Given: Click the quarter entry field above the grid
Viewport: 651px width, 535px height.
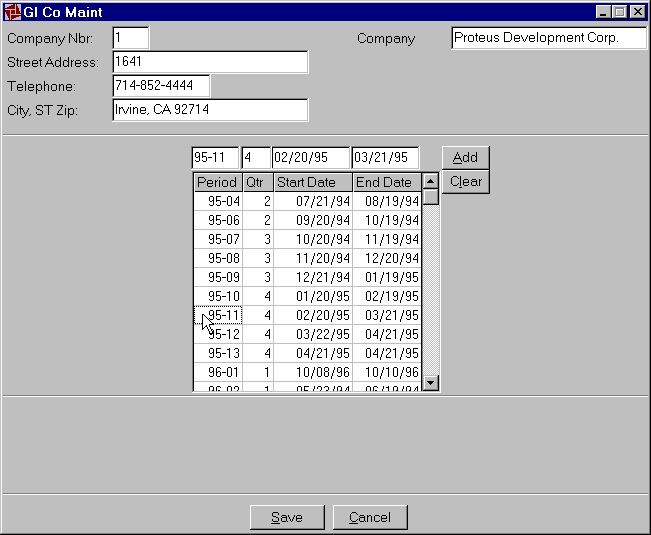Looking at the screenshot, I should 256,158.
